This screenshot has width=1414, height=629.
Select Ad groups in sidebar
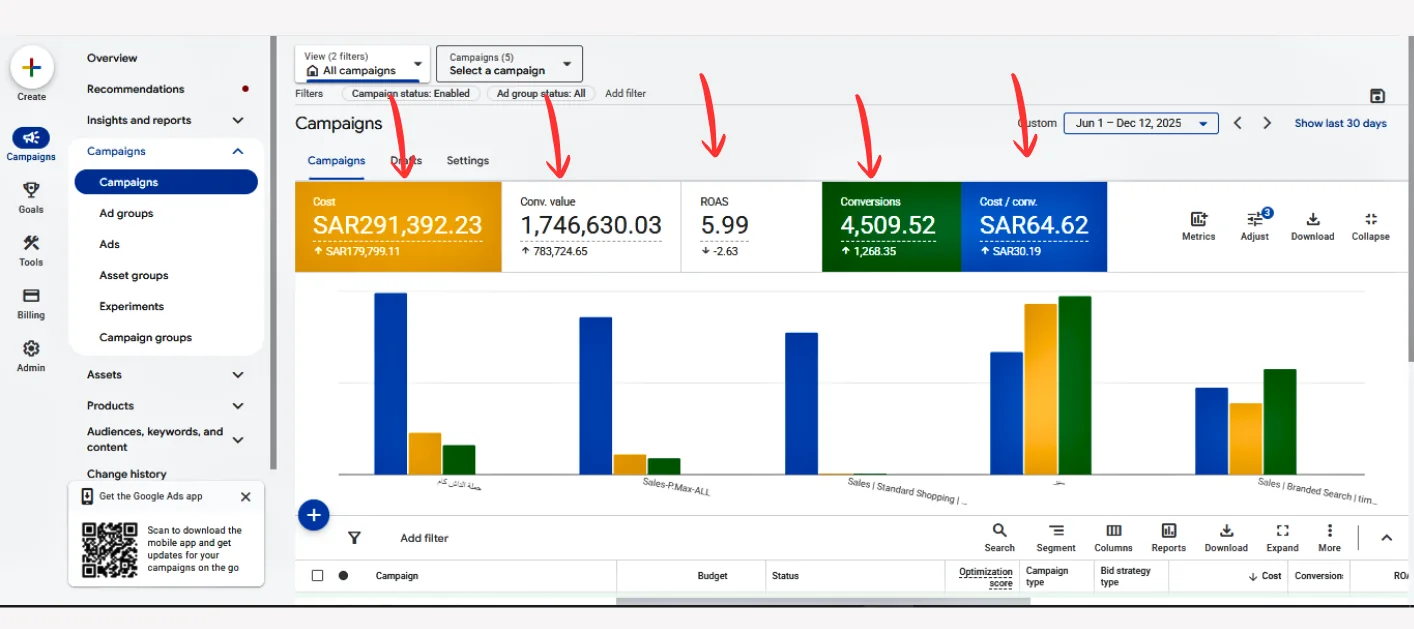point(126,213)
